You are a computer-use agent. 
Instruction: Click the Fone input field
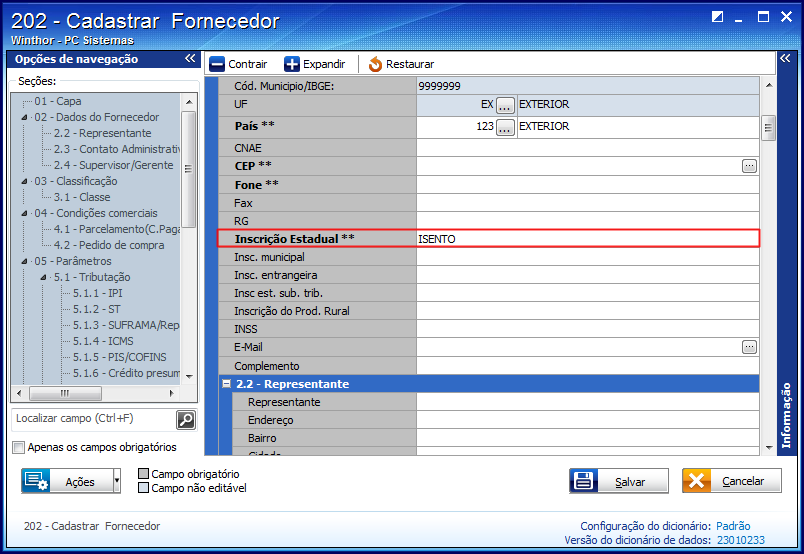[588, 185]
